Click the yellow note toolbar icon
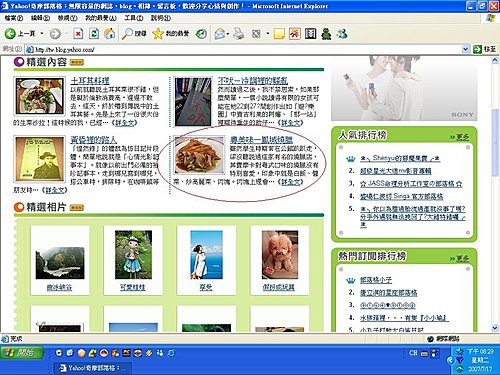Screen dimensions: 500x375 coord(279,34)
